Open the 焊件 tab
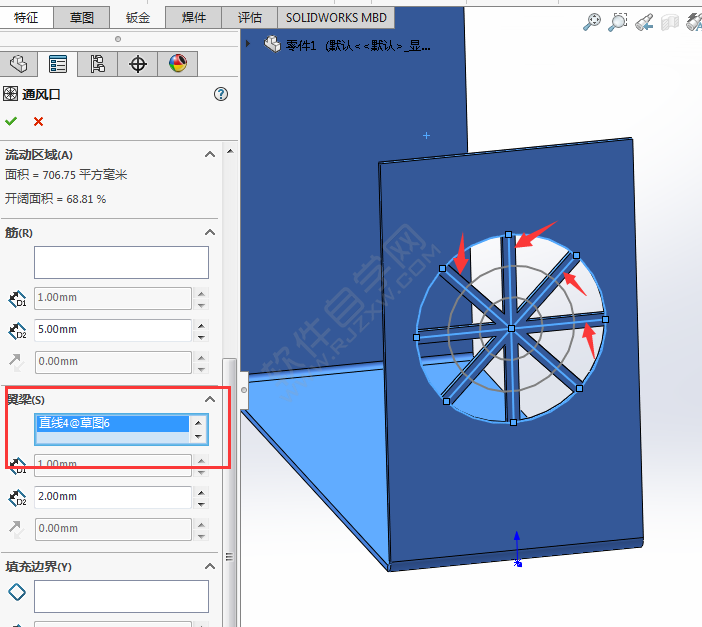The image size is (702, 627). (193, 17)
